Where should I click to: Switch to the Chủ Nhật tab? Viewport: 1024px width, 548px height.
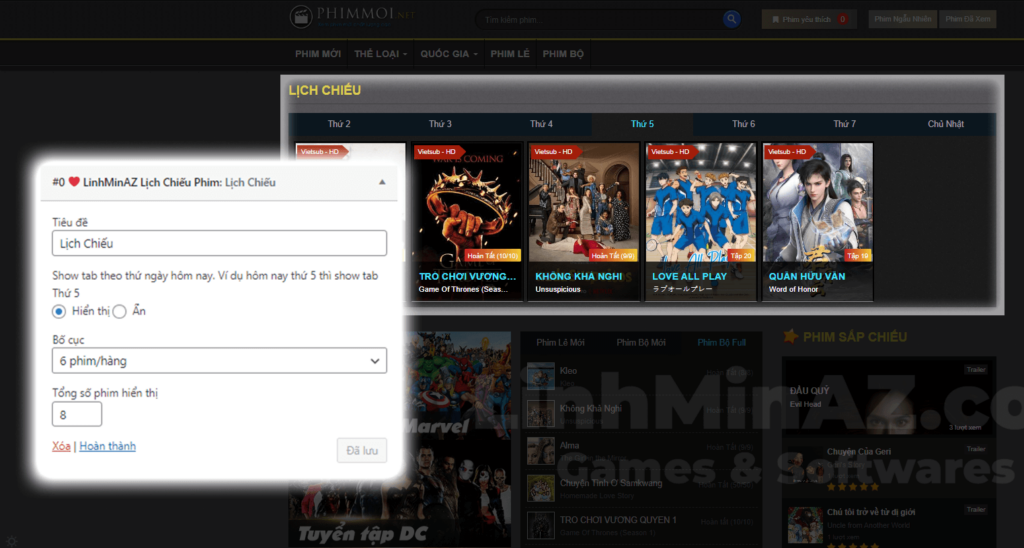click(946, 124)
